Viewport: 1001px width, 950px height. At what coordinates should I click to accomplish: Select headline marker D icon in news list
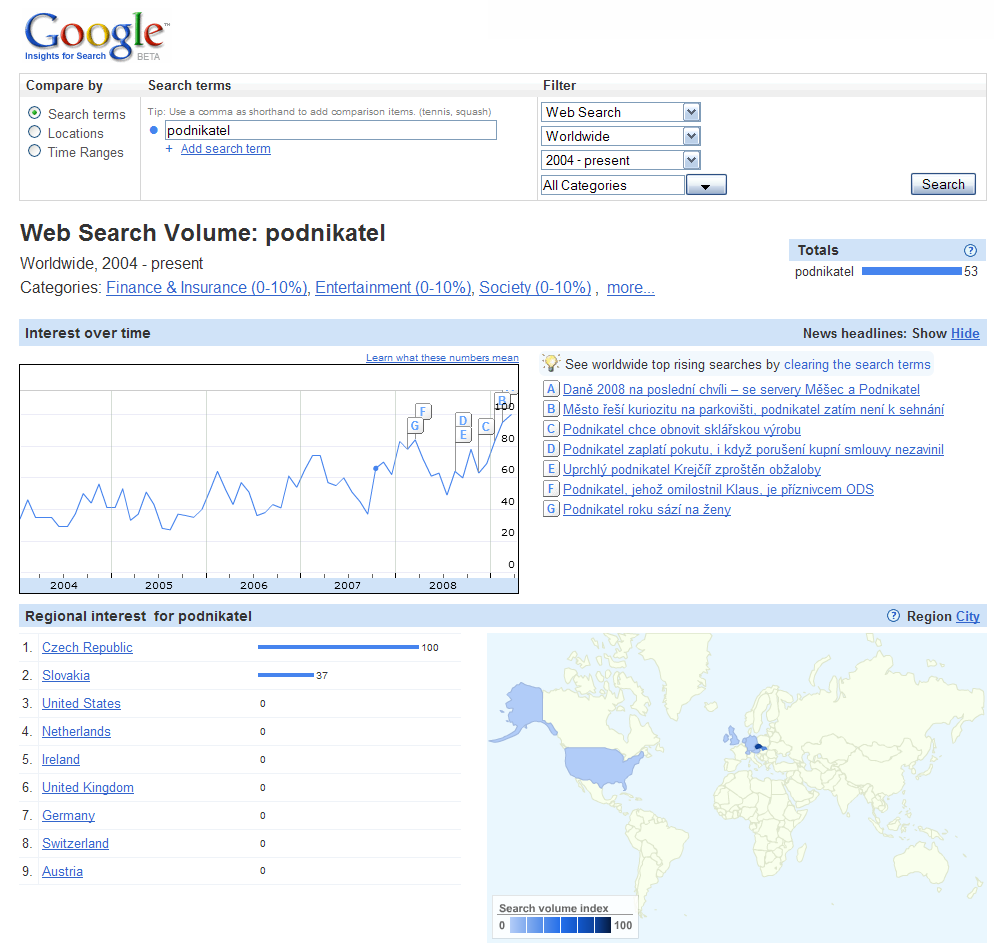tap(551, 449)
